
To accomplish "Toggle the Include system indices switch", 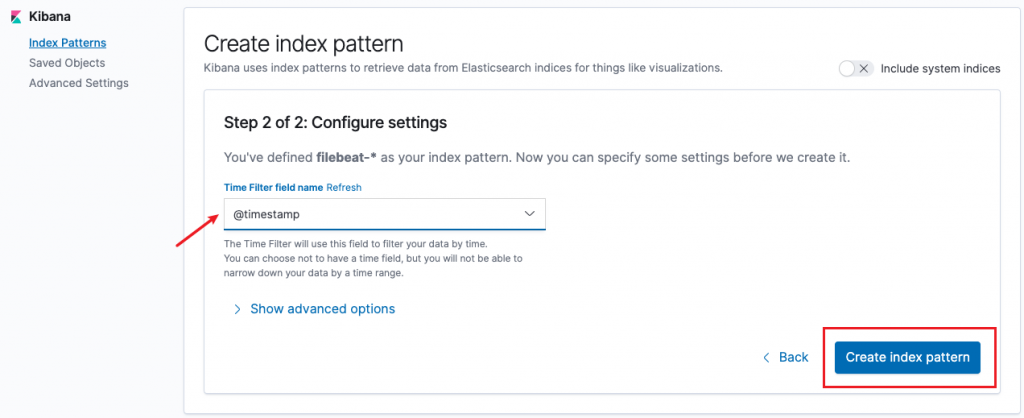I will 856,69.
